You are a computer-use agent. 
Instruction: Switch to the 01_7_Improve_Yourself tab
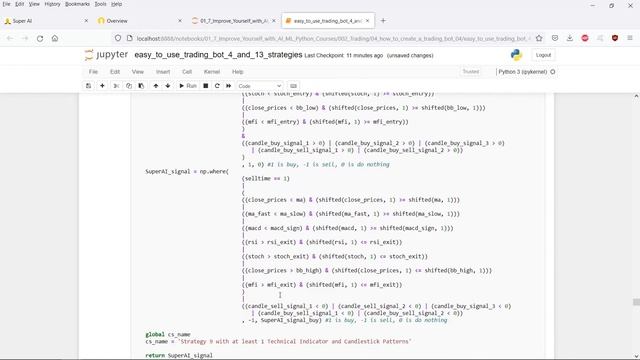click(x=234, y=21)
